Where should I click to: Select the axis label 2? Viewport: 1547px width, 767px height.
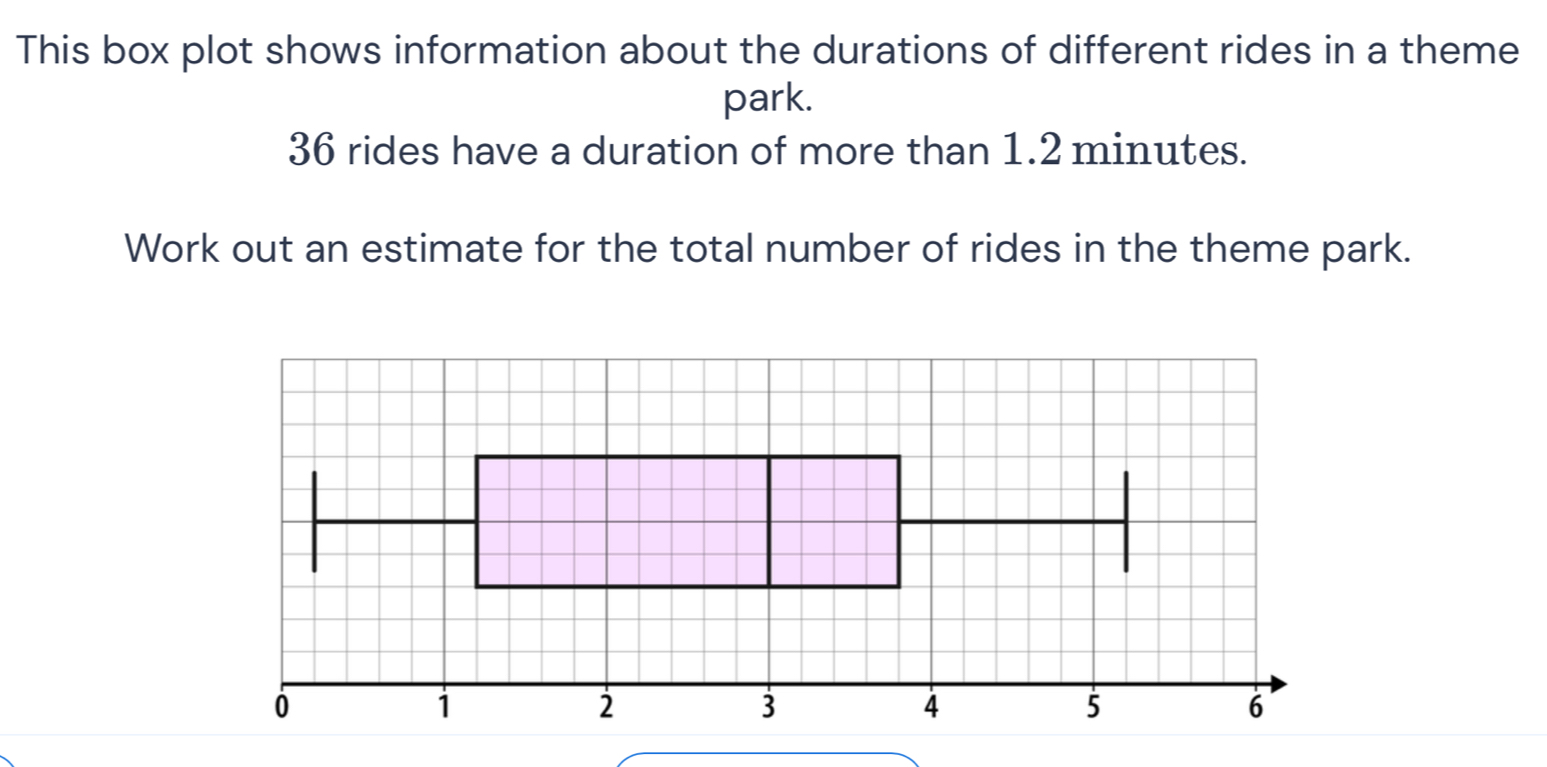606,708
